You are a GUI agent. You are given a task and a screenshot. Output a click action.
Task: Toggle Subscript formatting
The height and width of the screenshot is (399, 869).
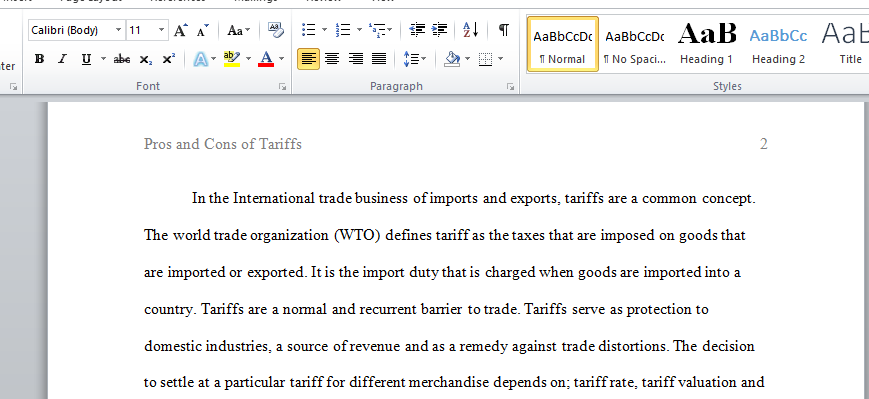point(146,59)
